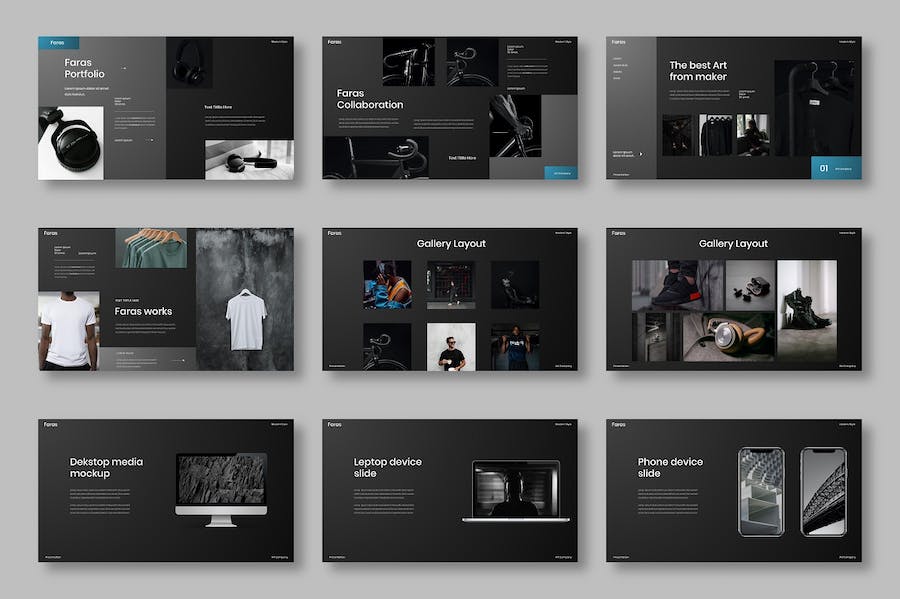Select the green t-shirts on hangers photo

click(151, 248)
